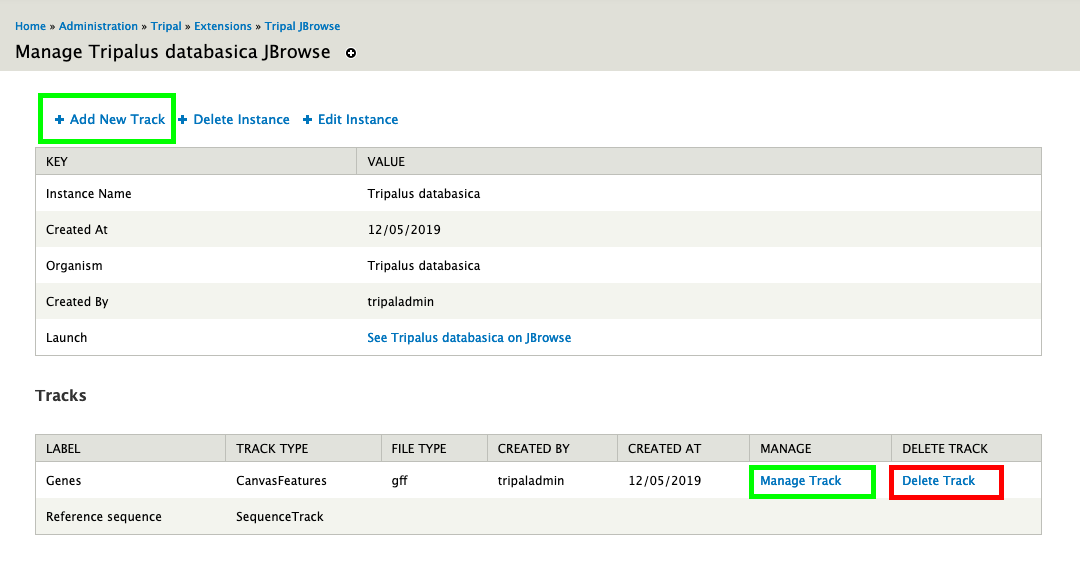This screenshot has width=1080, height=565.
Task: Navigate to the Administration breadcrumb
Action: pyautogui.click(x=98, y=26)
